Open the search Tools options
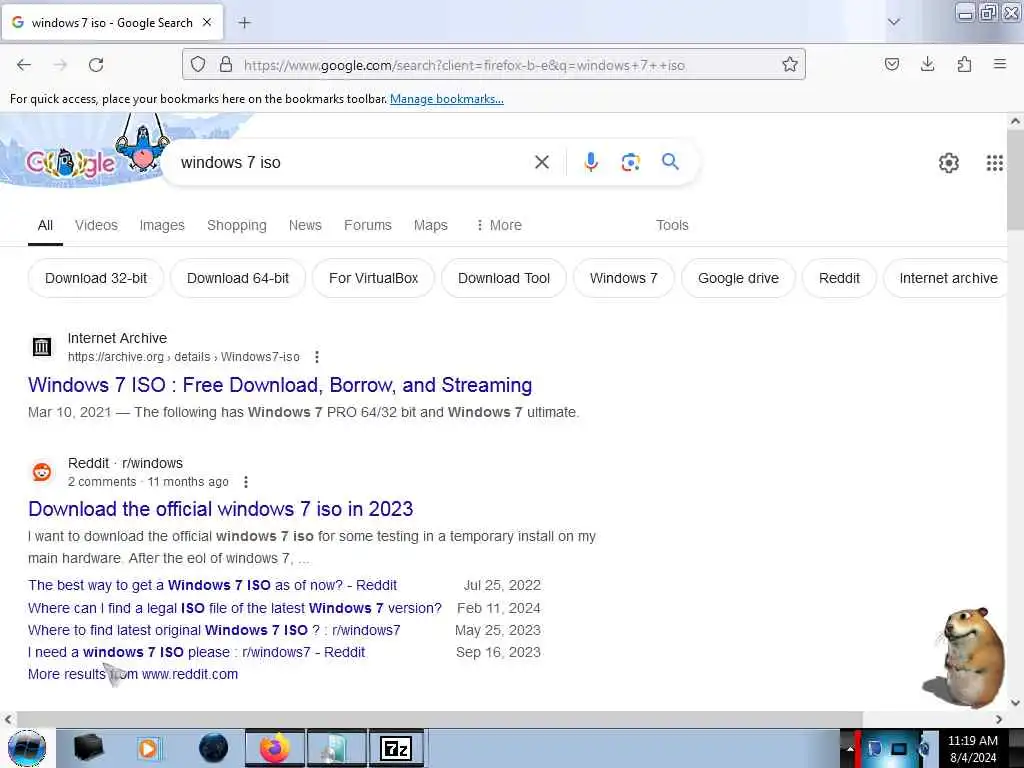Screen dimensions: 1024x768 point(672,225)
